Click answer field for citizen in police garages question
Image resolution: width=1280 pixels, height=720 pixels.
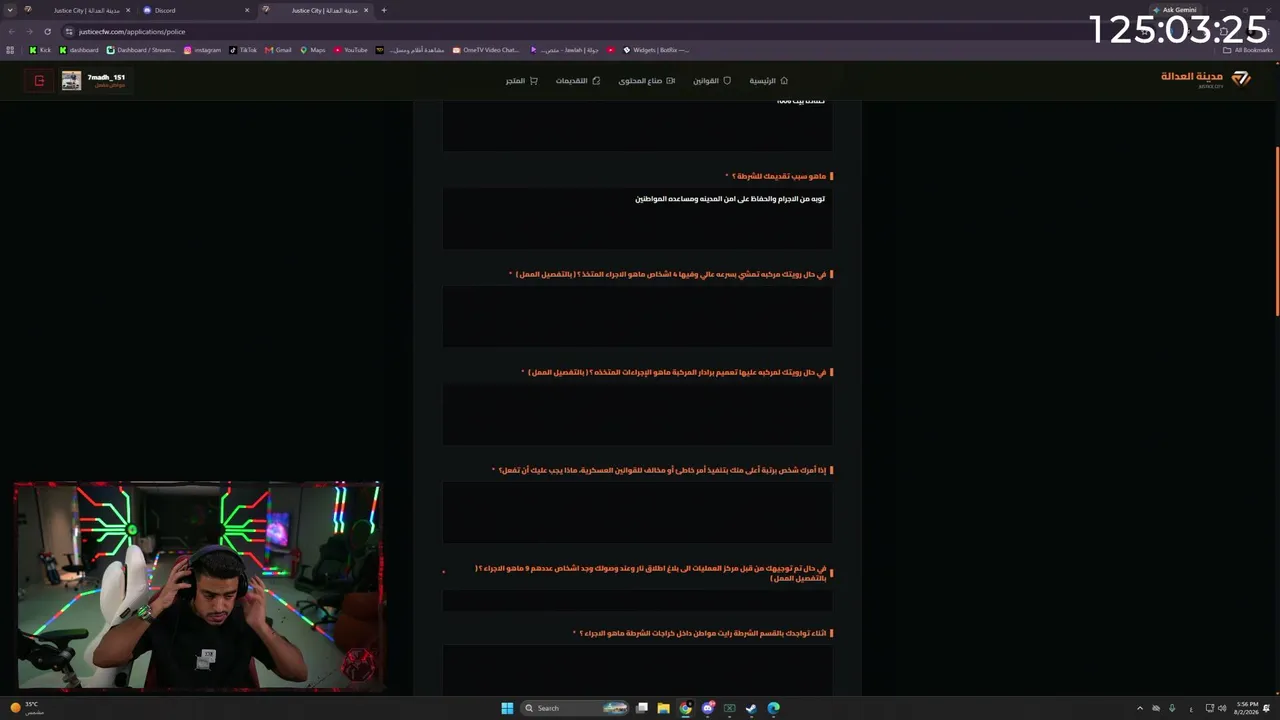coord(637,668)
